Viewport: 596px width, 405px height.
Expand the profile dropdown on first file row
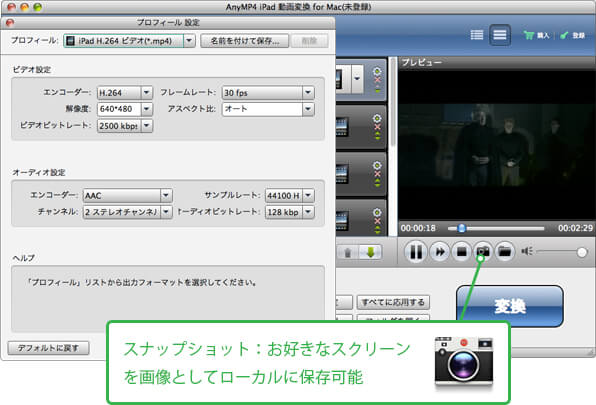pos(357,79)
